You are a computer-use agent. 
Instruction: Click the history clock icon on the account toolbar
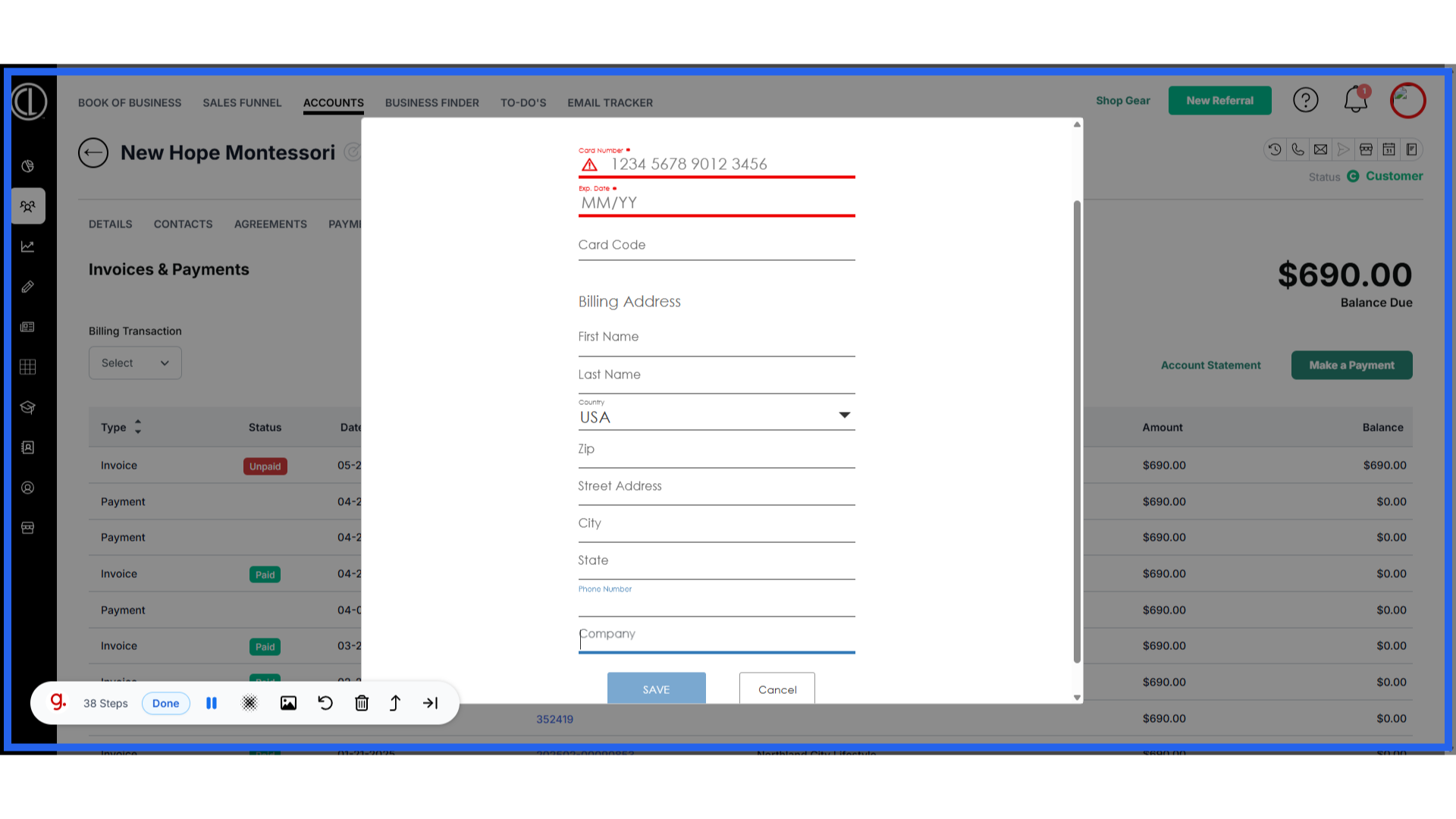1275,149
